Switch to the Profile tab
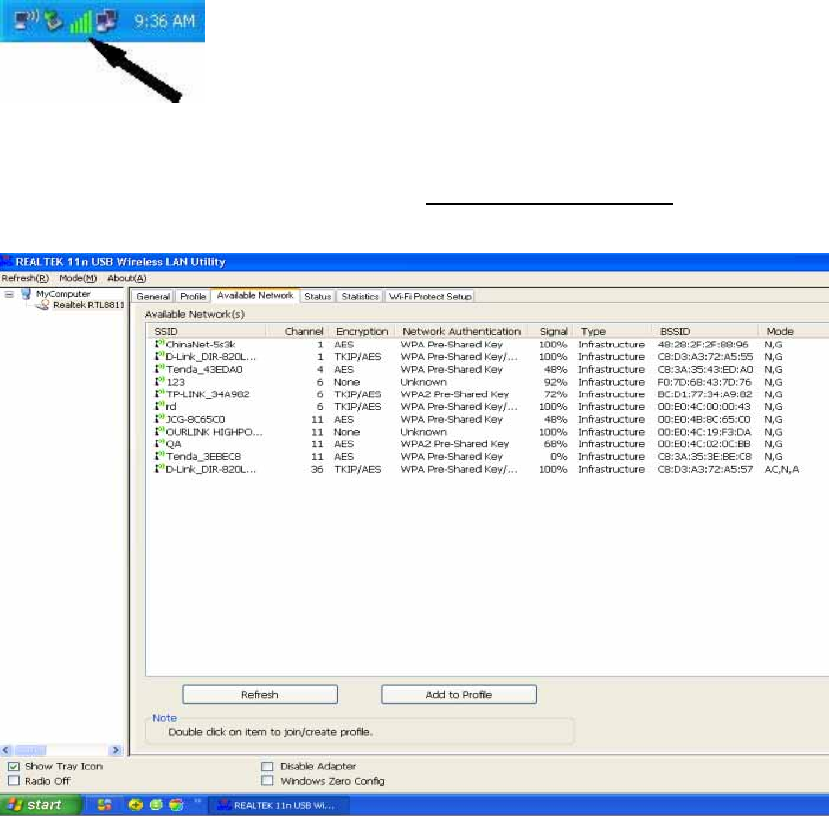Viewport: 829px width, 816px height. coord(193,297)
